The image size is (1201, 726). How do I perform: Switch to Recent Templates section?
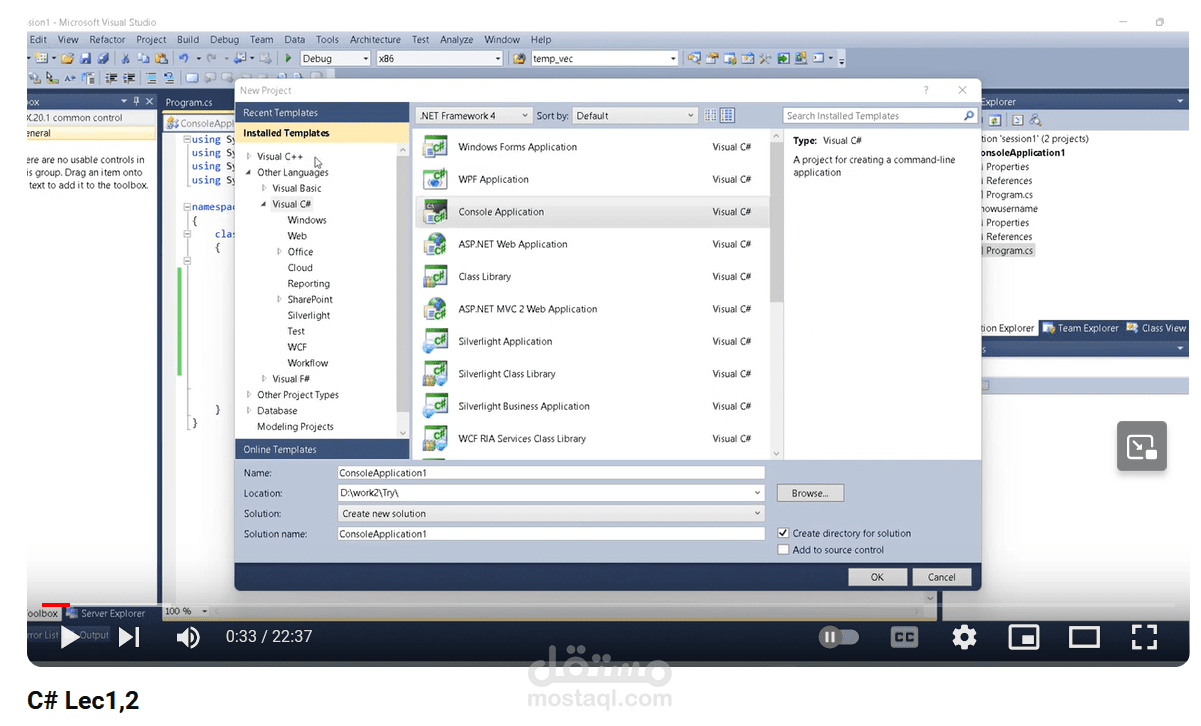click(321, 113)
